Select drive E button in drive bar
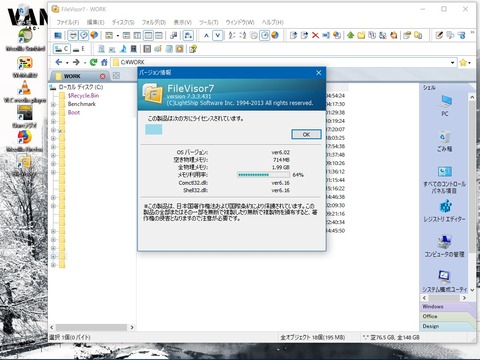The height and width of the screenshot is (360, 480). pos(79,49)
